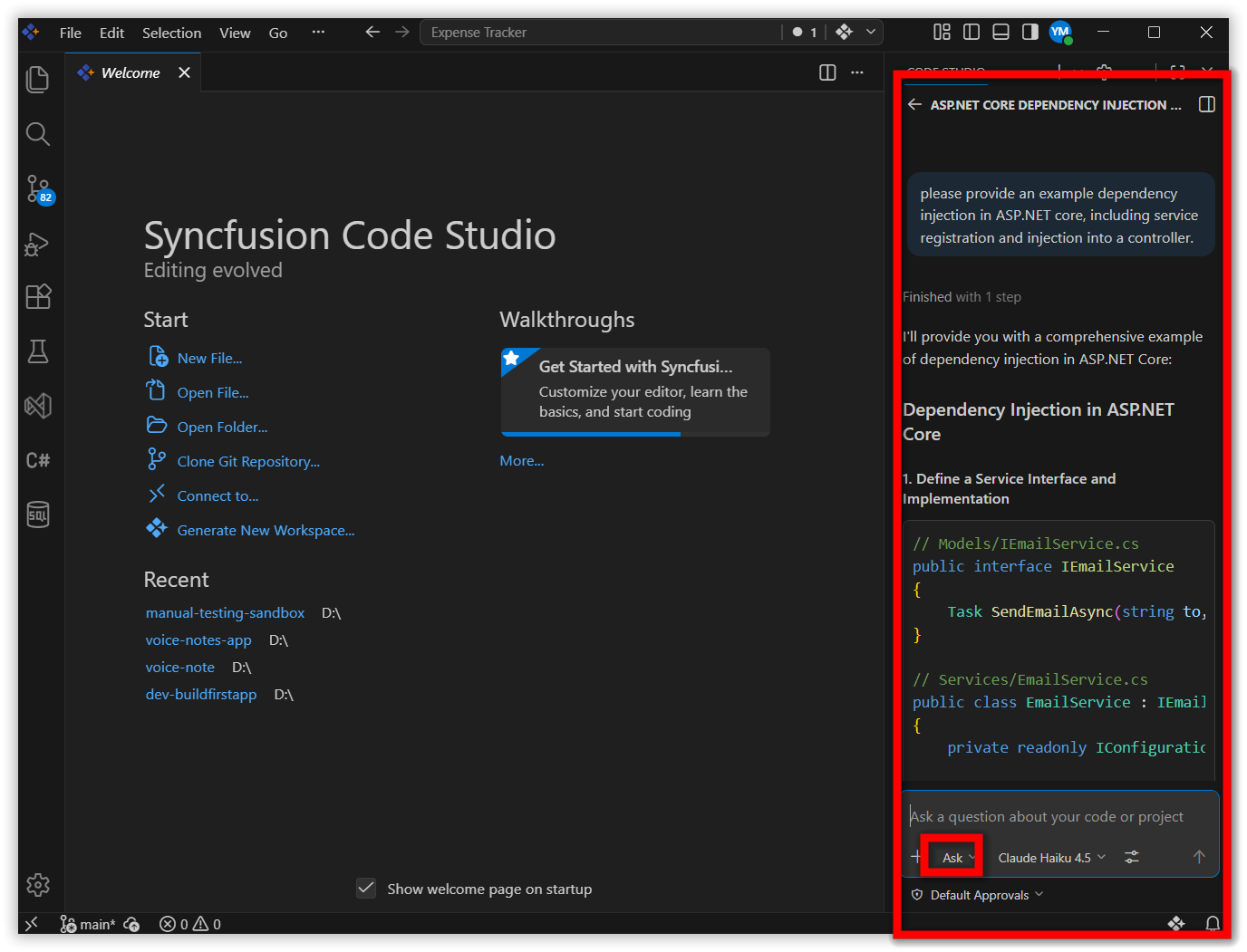The width and height of the screenshot is (1247, 952).
Task: Click the Syncfusion icon next to the search box
Action: [845, 32]
